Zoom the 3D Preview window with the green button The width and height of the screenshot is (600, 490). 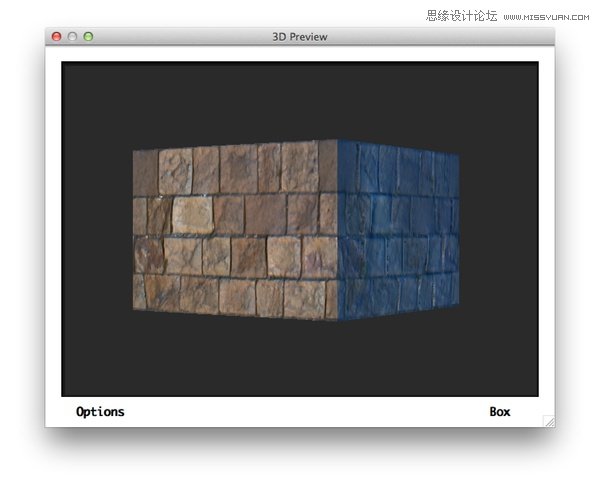coord(88,36)
